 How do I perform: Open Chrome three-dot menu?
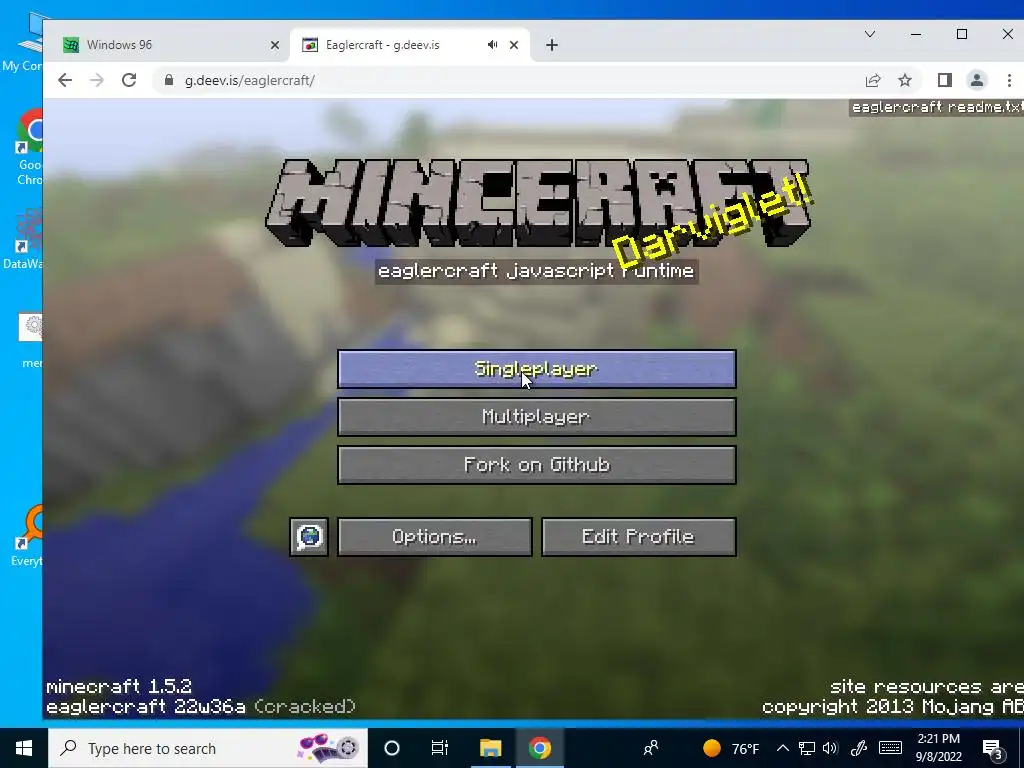coord(1009,80)
